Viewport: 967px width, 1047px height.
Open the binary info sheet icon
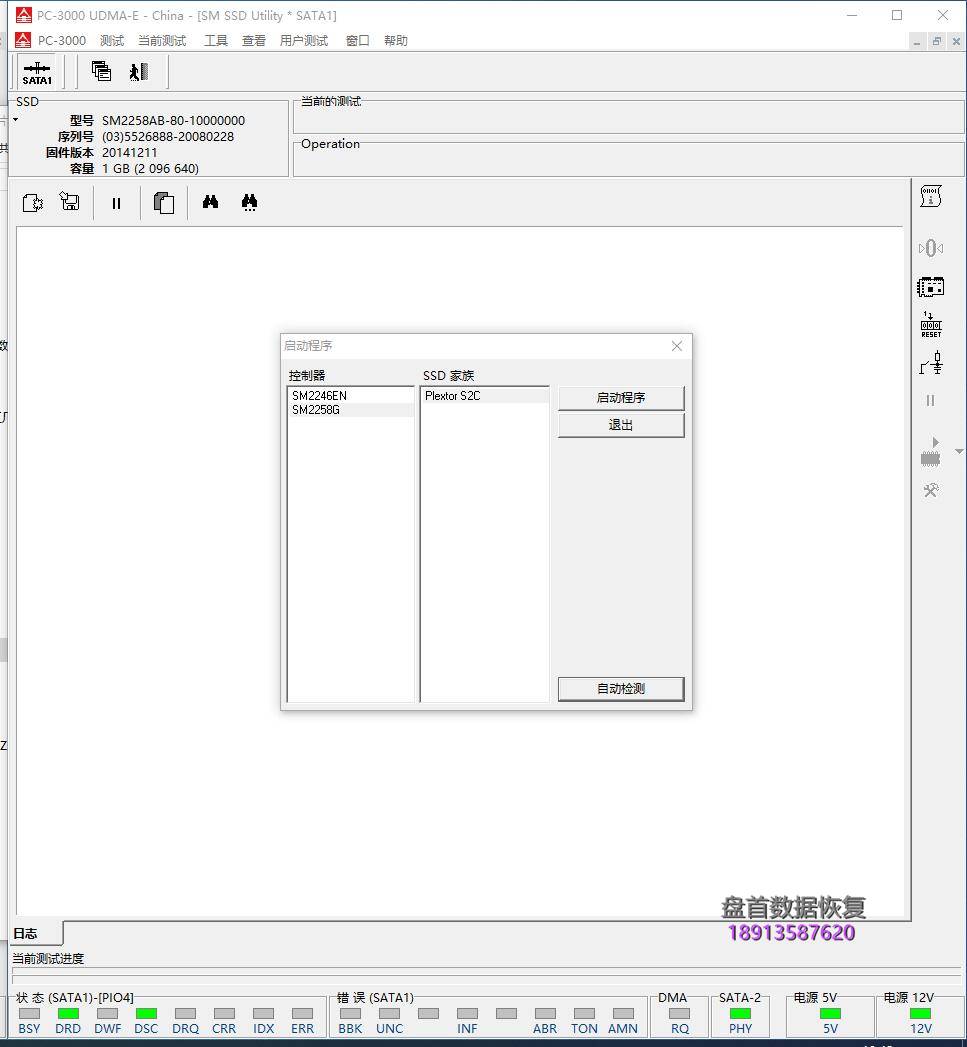pos(930,196)
